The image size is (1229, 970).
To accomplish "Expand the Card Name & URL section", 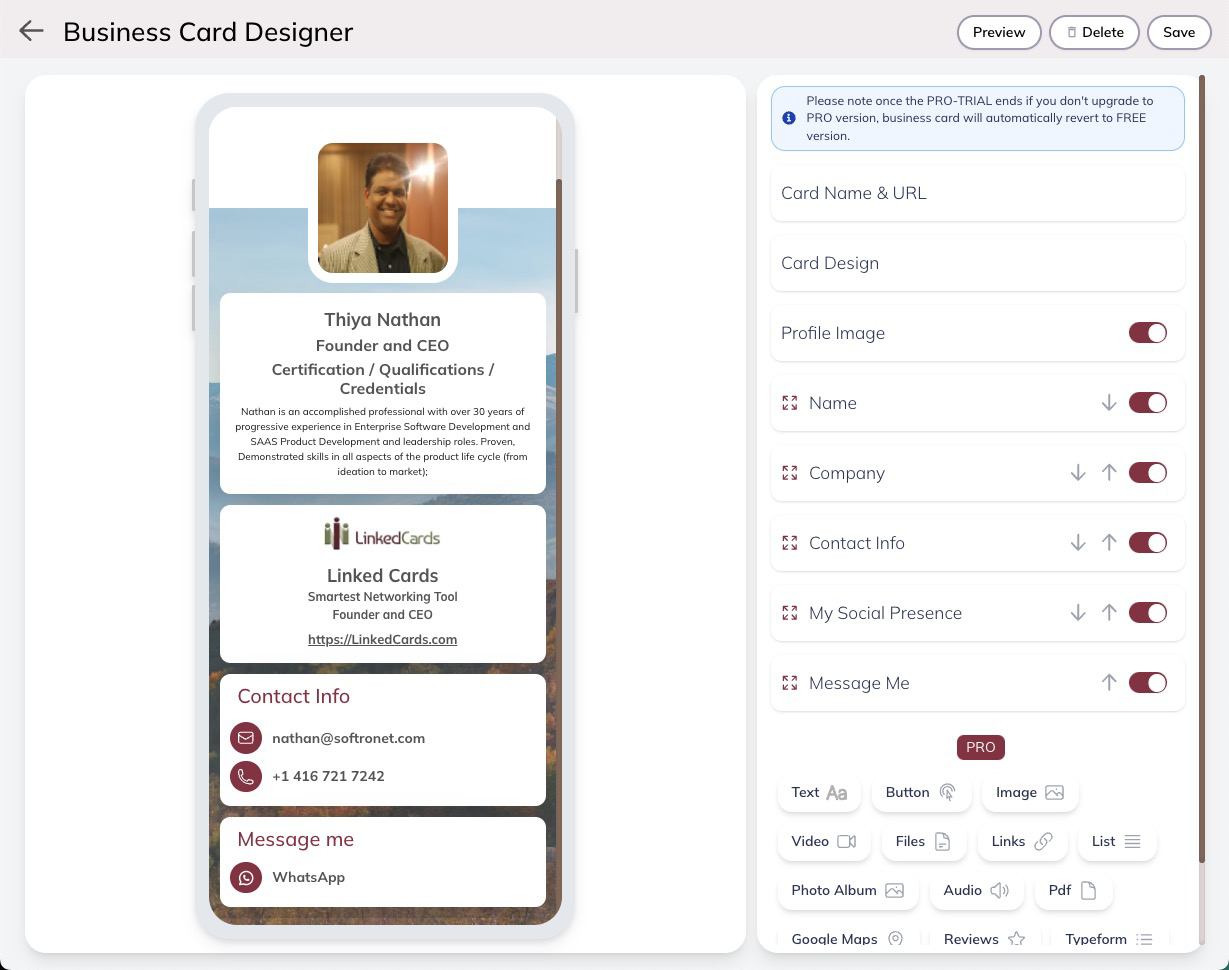I will (x=977, y=193).
